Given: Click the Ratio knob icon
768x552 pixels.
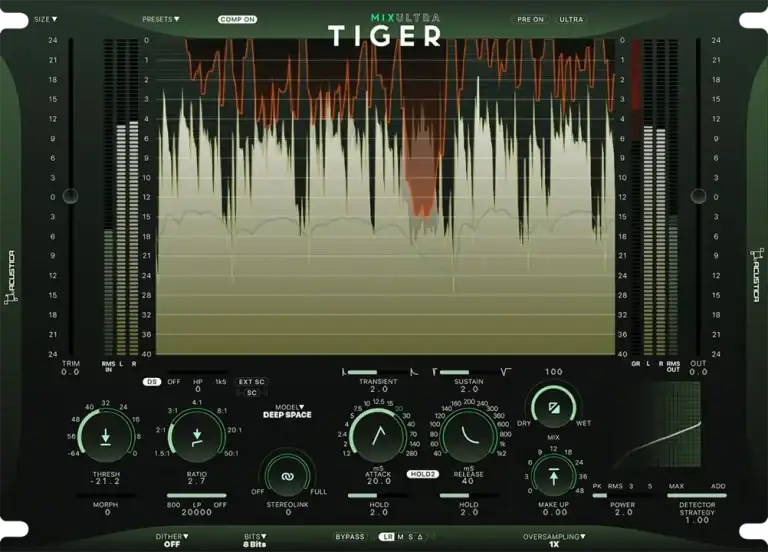Looking at the screenshot, I should point(197,437).
